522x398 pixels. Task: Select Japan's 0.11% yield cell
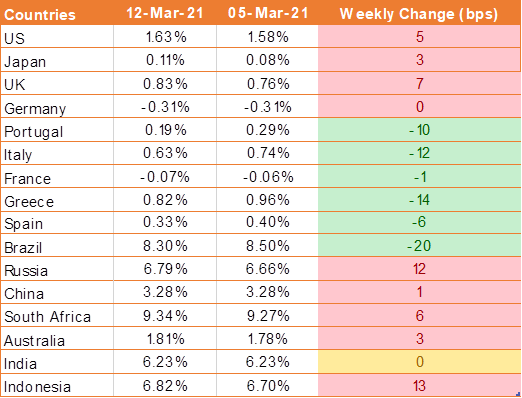[165, 60]
